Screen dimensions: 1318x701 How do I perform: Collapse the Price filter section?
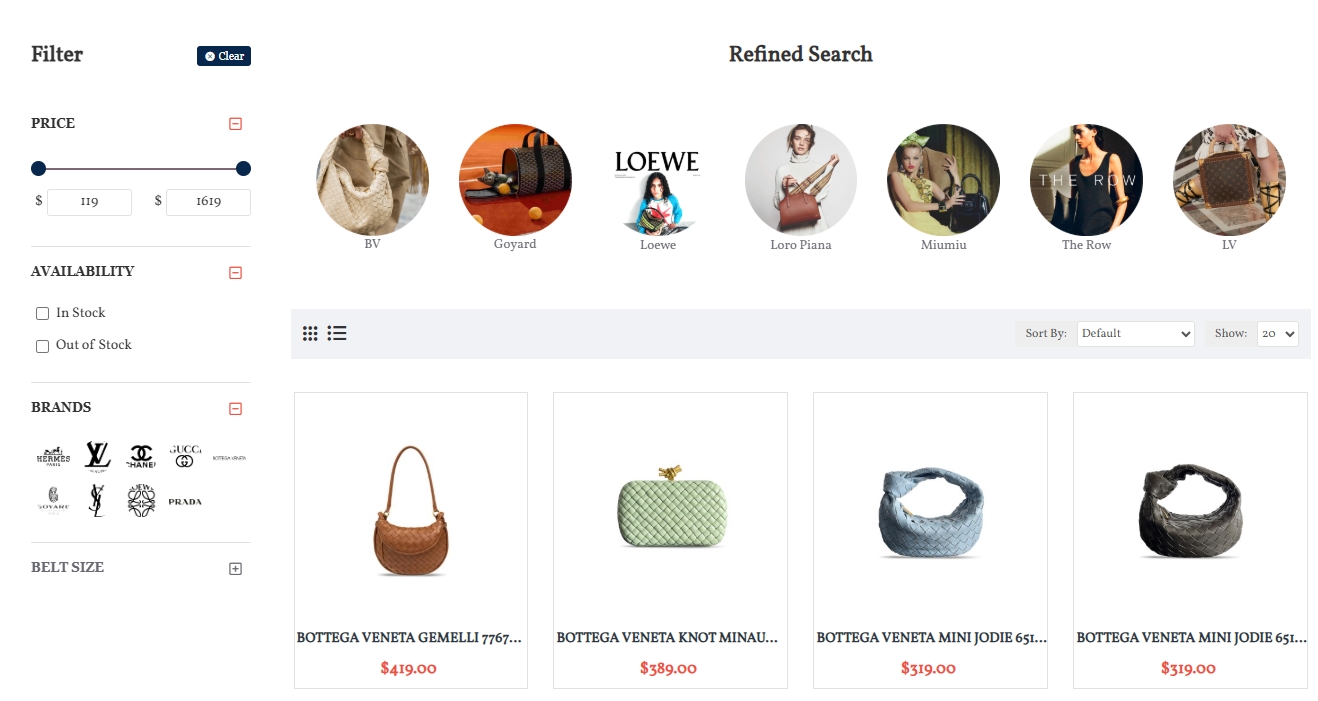[x=236, y=124]
